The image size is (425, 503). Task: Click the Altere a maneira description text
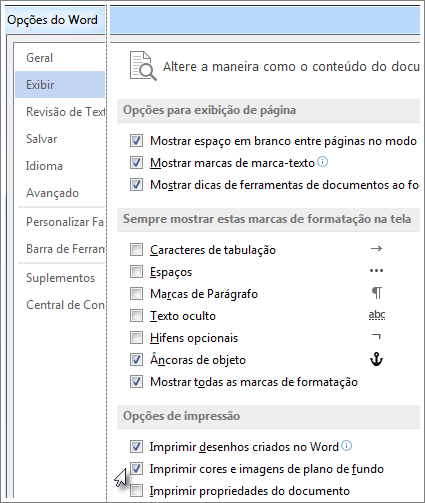(x=291, y=67)
